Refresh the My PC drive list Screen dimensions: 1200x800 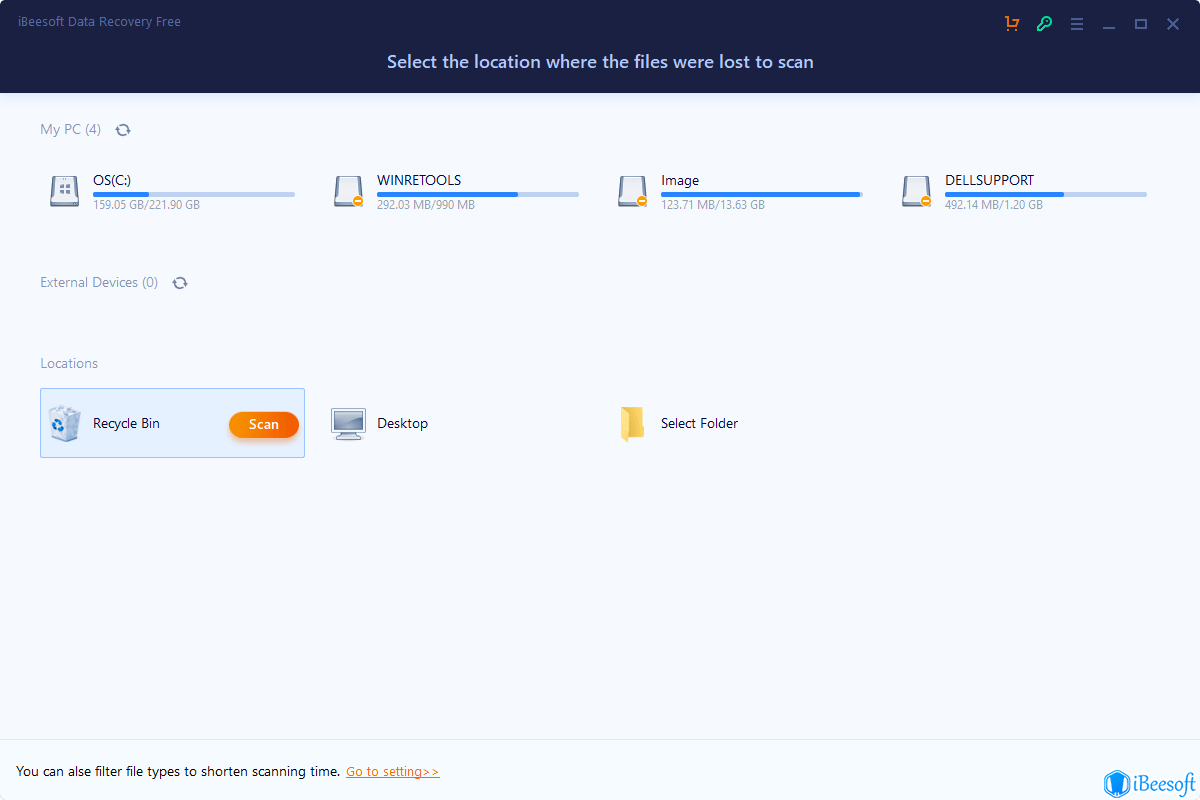[x=123, y=129]
